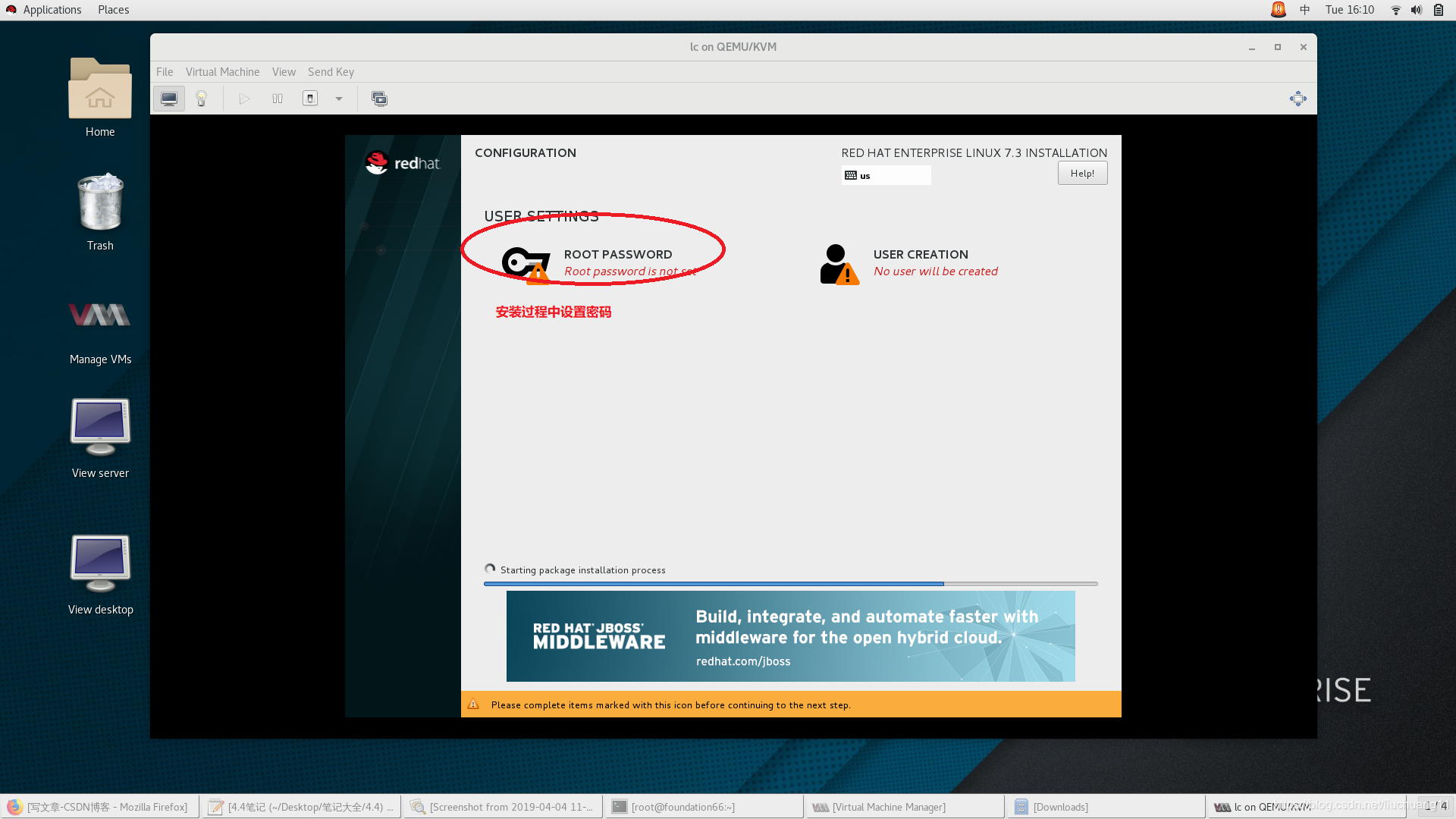The image size is (1456, 819).
Task: Shut down the virtual machine icon
Action: (310, 99)
